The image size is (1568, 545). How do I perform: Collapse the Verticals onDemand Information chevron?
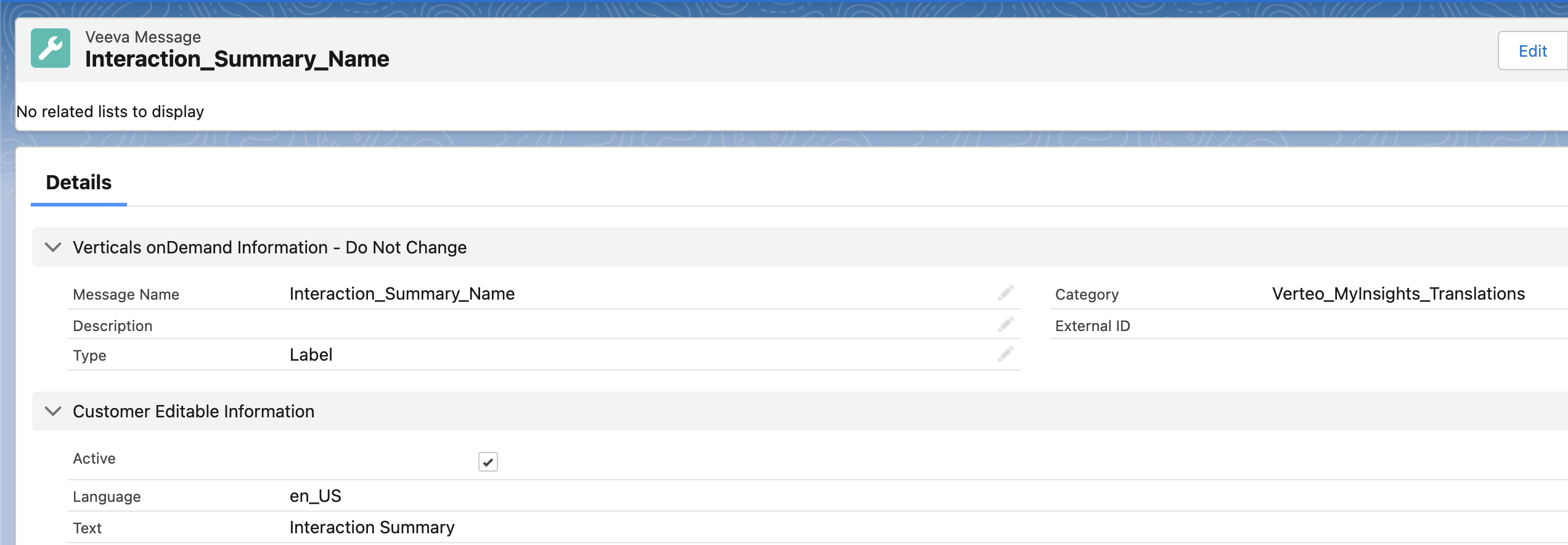point(54,247)
